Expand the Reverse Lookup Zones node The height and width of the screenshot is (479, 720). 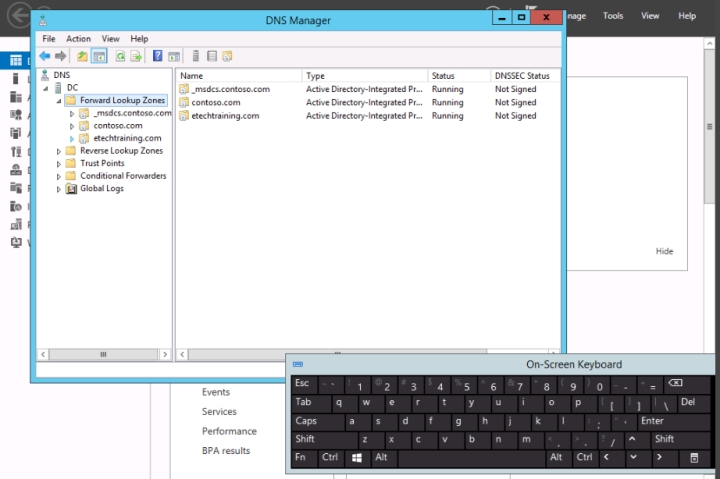59,151
